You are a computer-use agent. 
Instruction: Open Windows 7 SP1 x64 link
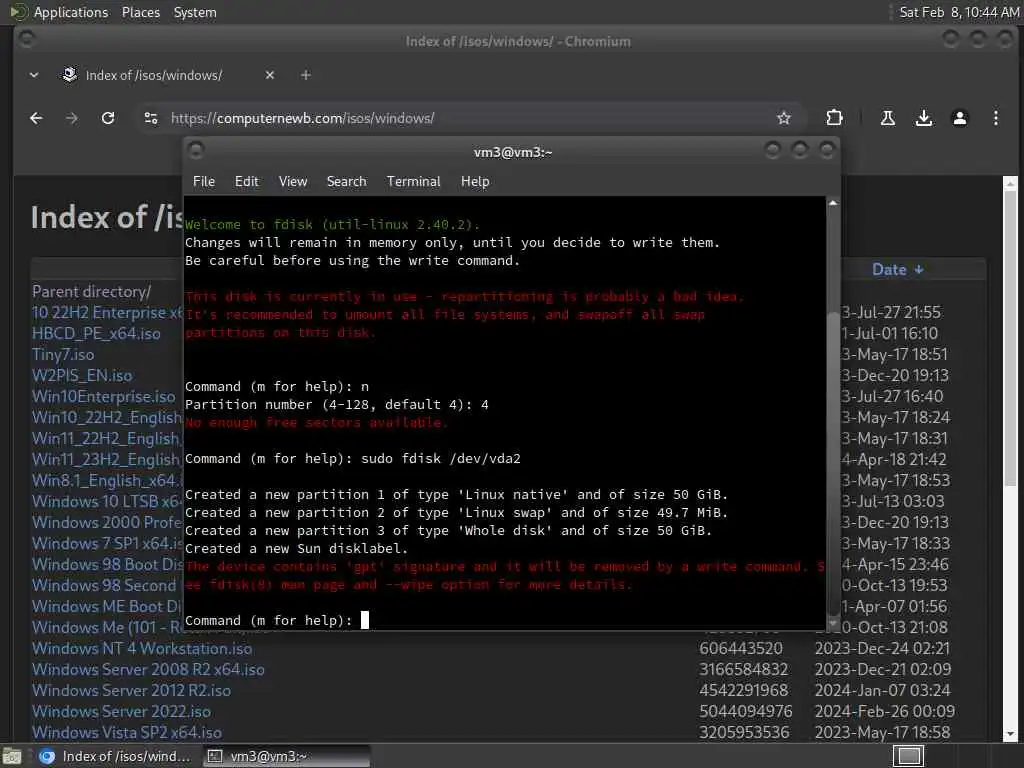(x=106, y=543)
